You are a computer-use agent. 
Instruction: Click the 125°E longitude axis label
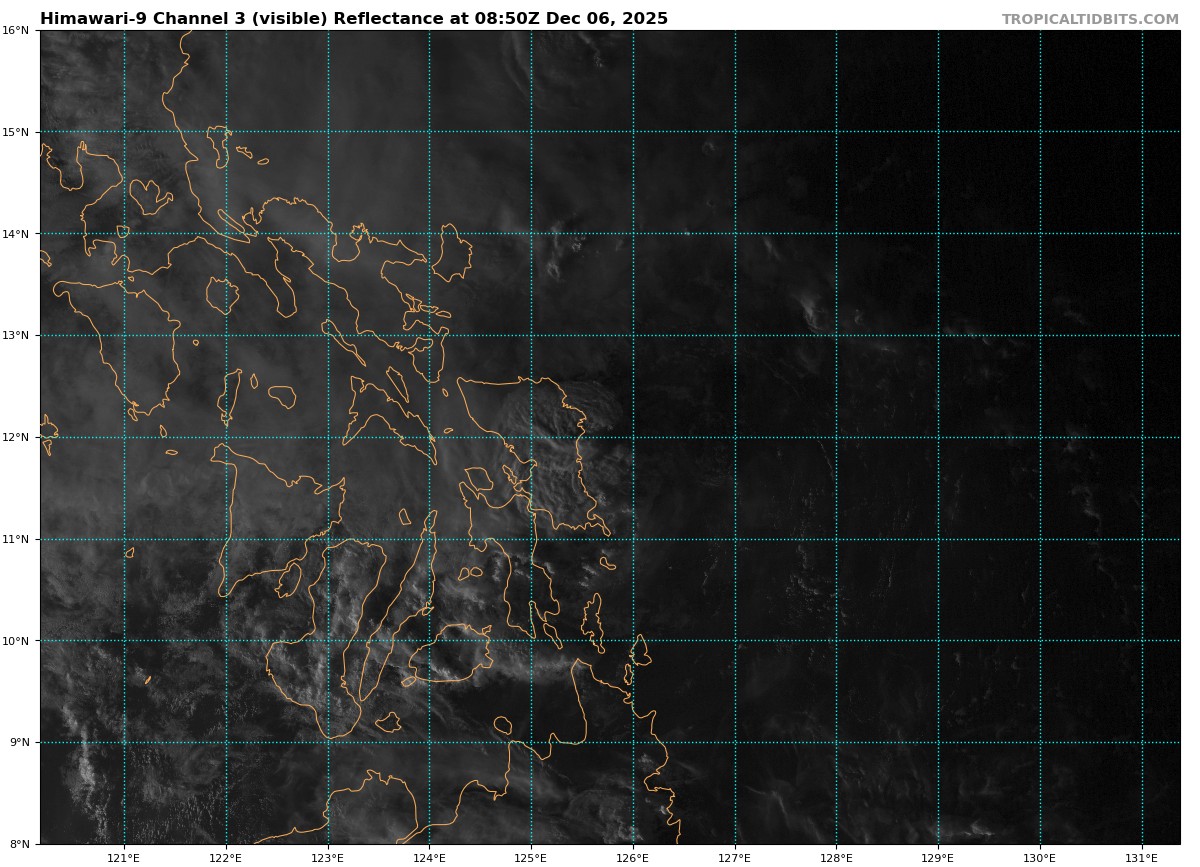(x=531, y=857)
